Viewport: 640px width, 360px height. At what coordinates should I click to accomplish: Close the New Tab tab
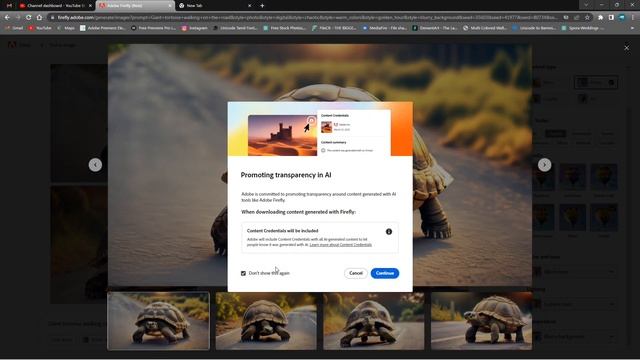click(x=249, y=6)
